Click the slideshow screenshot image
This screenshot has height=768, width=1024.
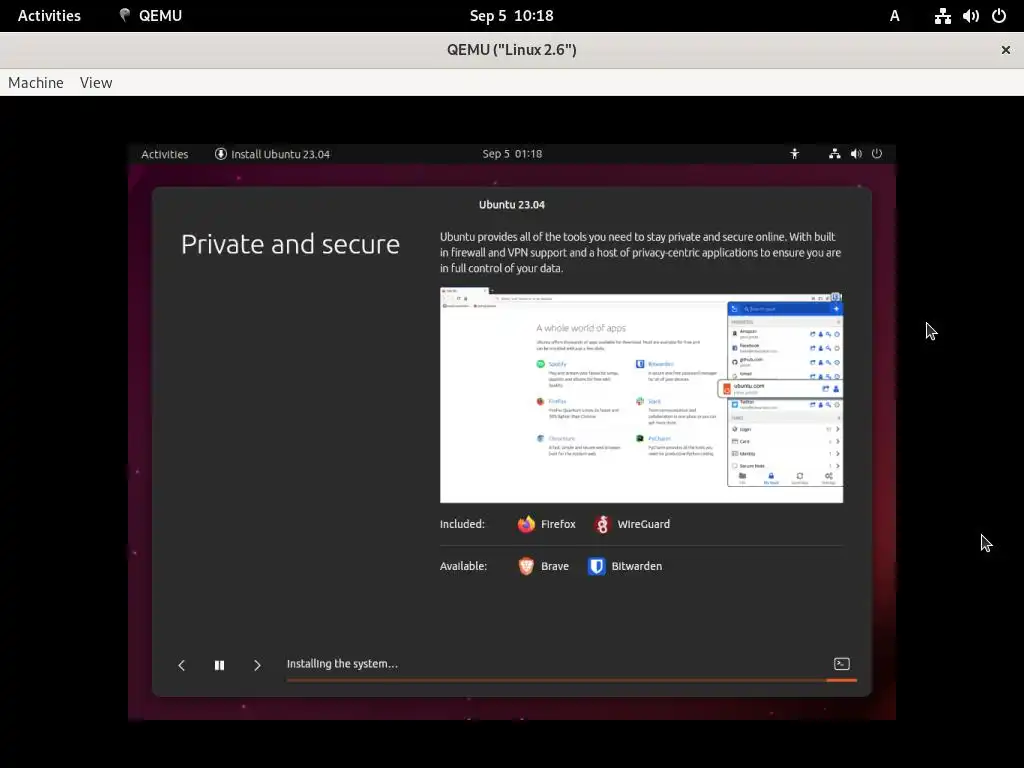click(x=641, y=396)
